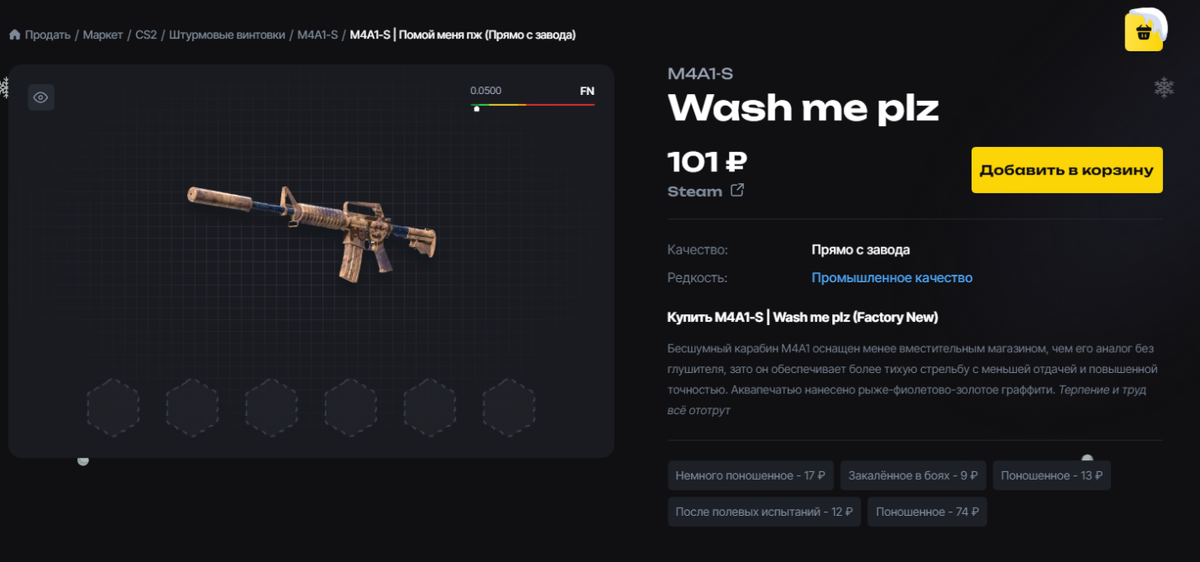The height and width of the screenshot is (562, 1200).
Task: Go to Продать in breadcrumb
Action: (47, 35)
